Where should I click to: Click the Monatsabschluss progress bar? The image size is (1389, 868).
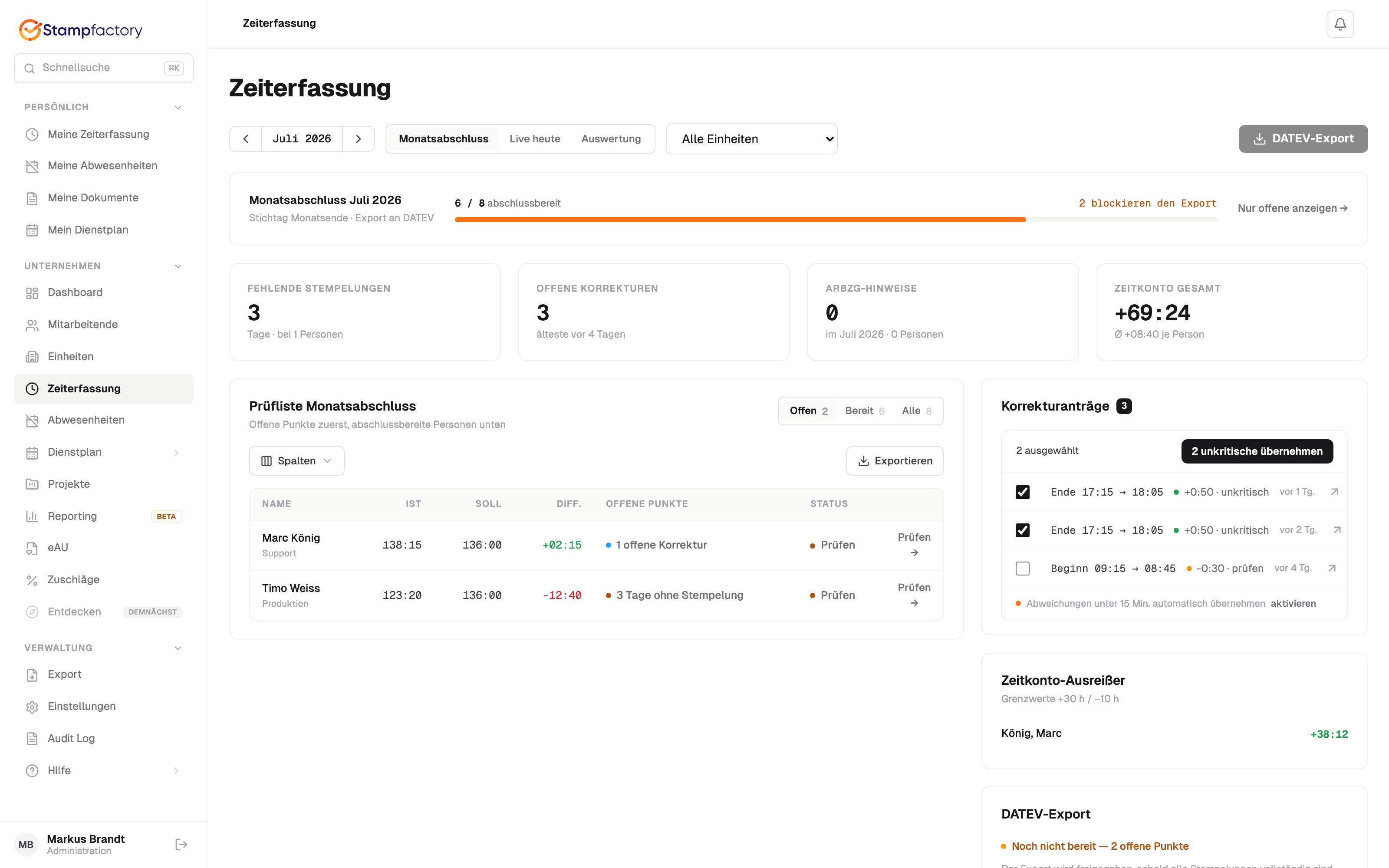[835, 219]
